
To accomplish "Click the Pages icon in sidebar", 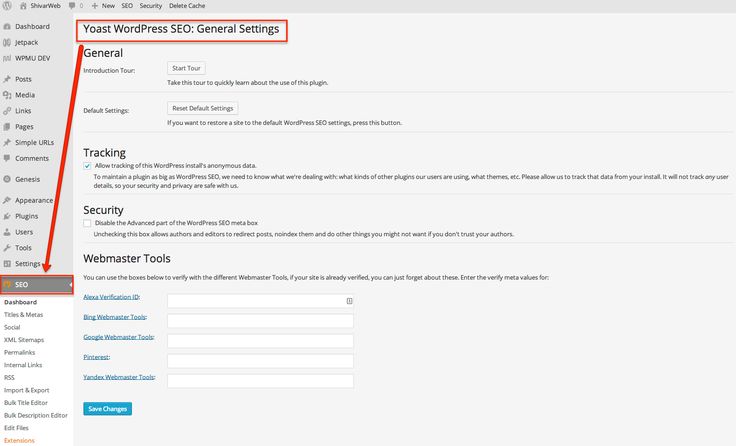I will click(7, 127).
